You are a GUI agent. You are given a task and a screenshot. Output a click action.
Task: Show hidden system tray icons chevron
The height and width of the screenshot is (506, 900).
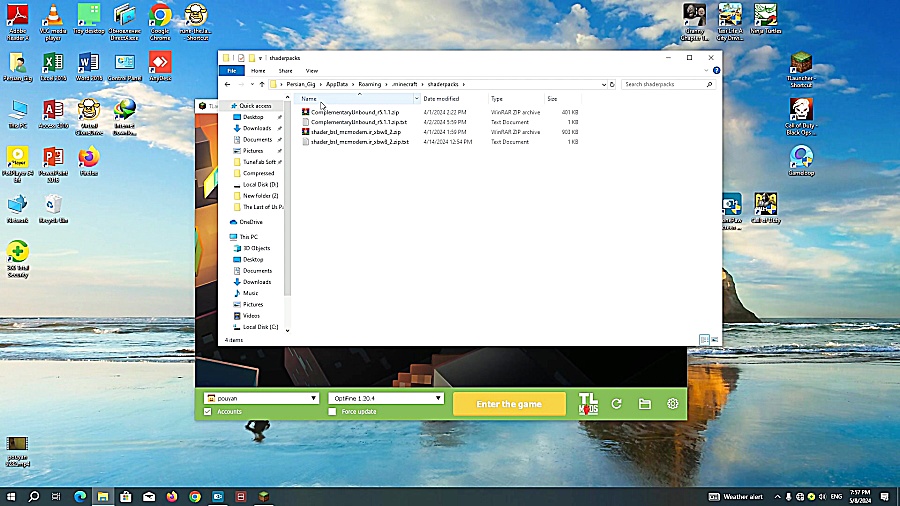click(x=777, y=496)
